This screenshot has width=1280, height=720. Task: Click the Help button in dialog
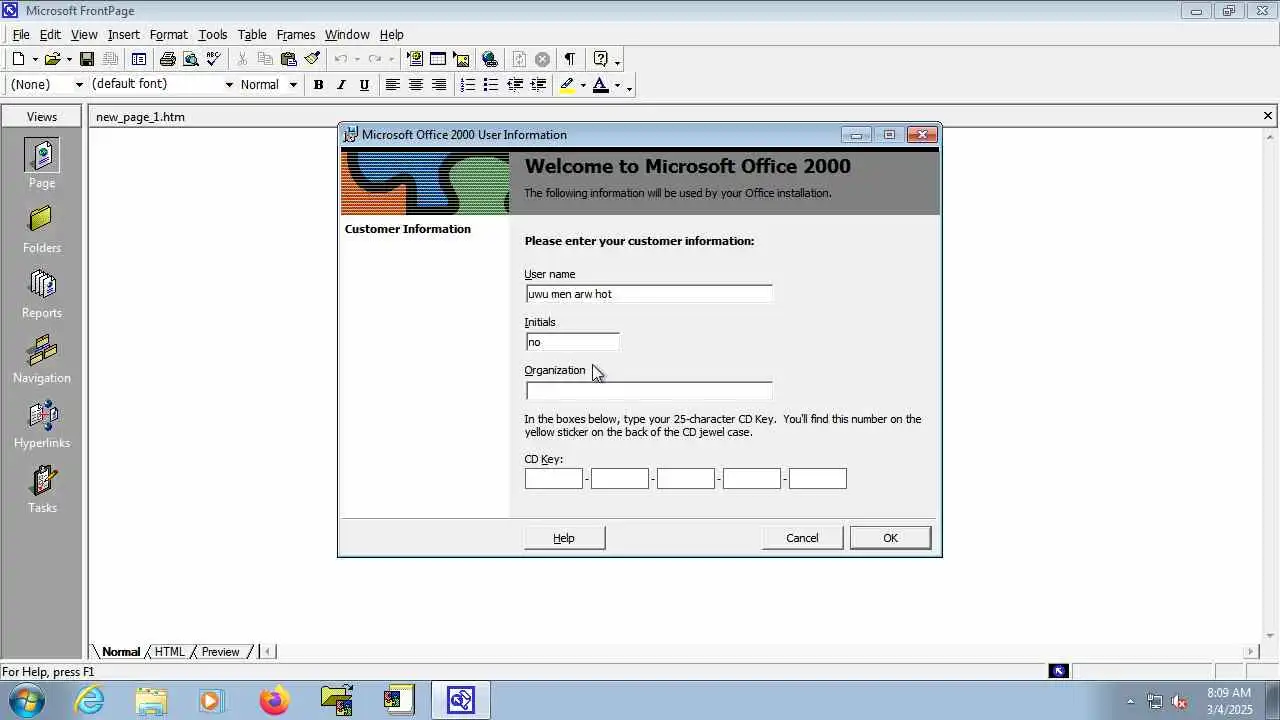[x=564, y=538]
